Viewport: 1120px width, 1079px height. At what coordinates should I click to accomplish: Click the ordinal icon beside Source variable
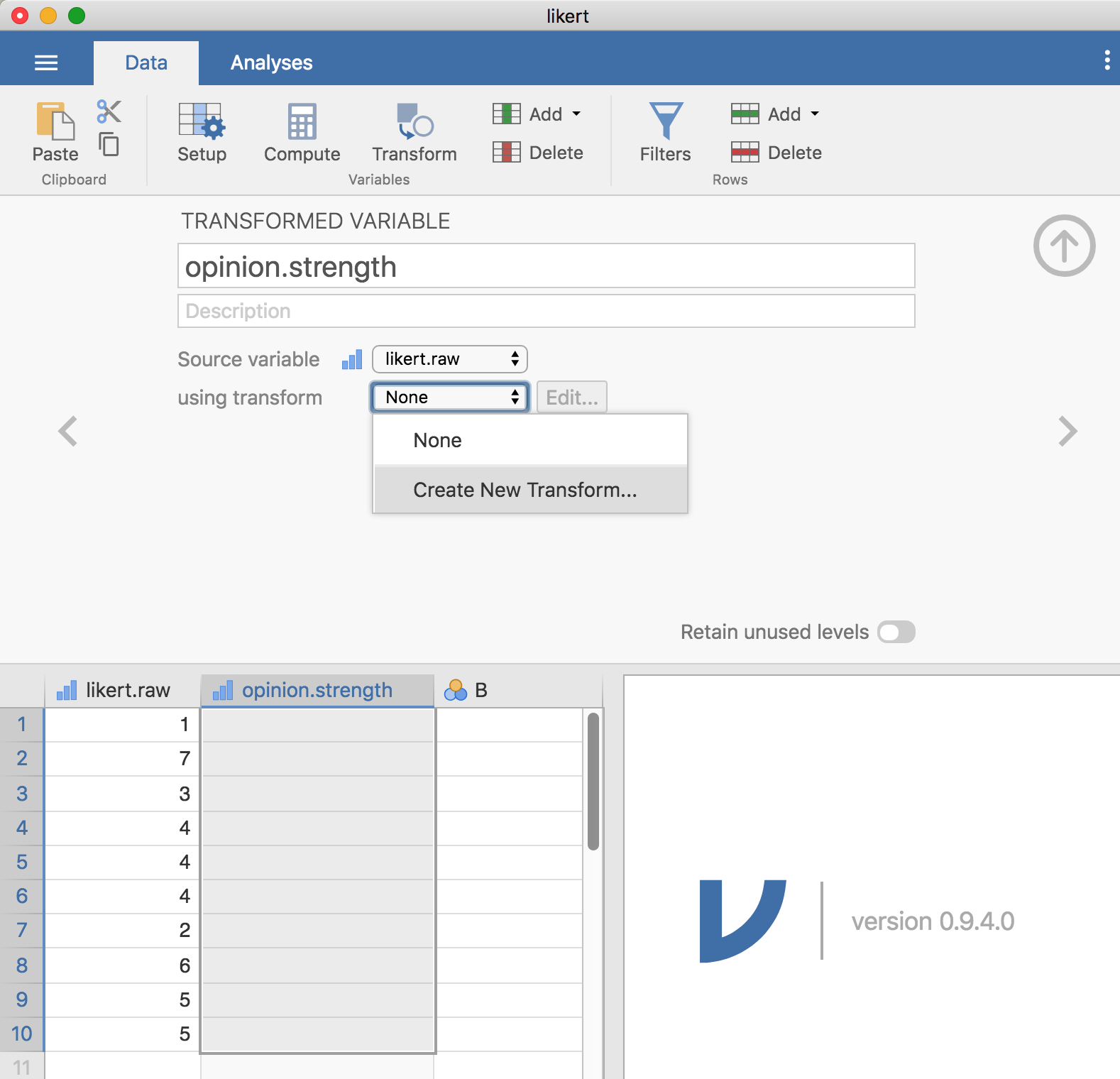tap(352, 359)
